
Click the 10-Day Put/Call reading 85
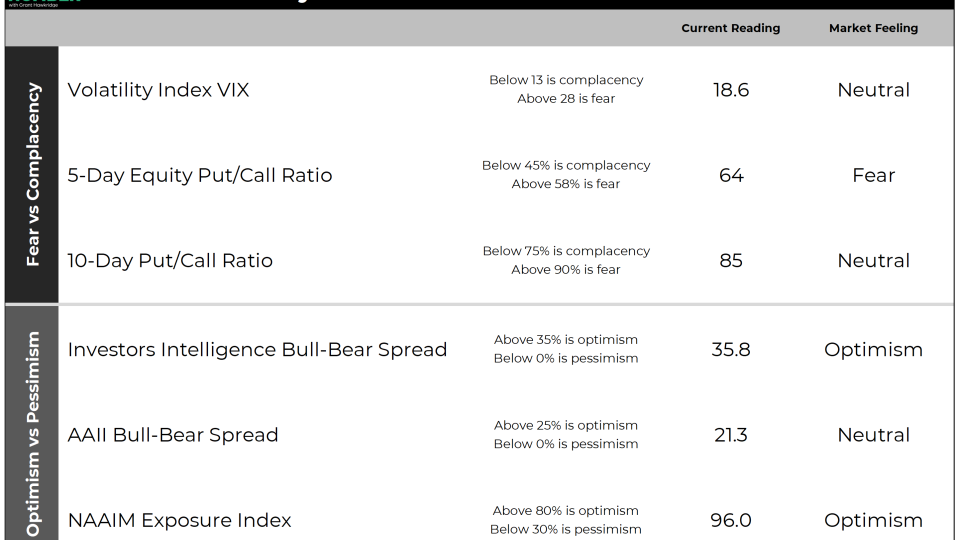pos(731,261)
